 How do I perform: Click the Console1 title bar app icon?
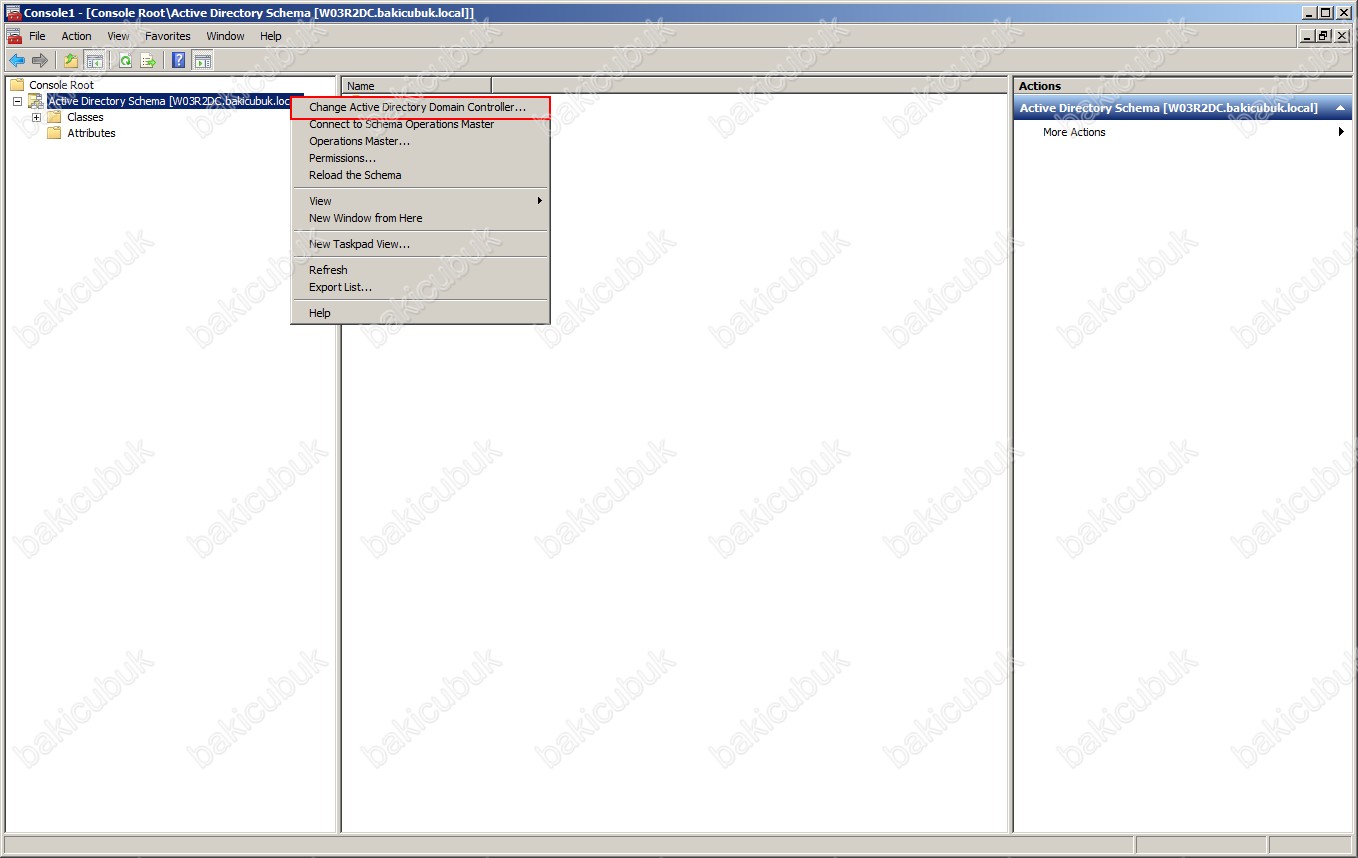13,12
